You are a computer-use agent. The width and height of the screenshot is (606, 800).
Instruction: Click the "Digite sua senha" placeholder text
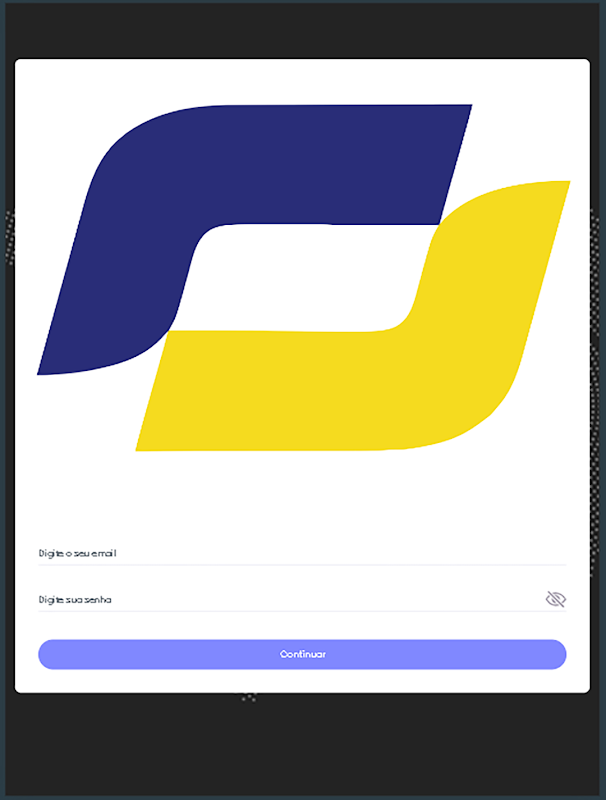75,599
